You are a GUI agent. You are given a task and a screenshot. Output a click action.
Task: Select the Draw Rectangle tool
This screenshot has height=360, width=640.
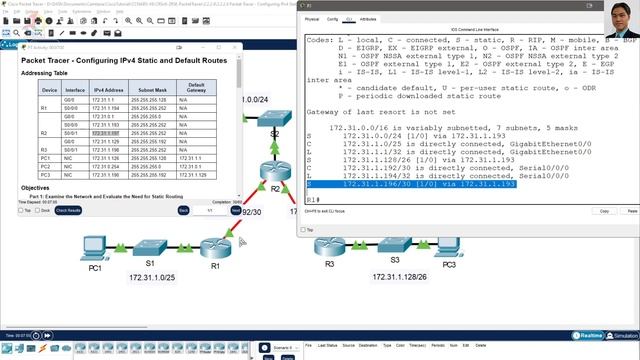click(73, 33)
